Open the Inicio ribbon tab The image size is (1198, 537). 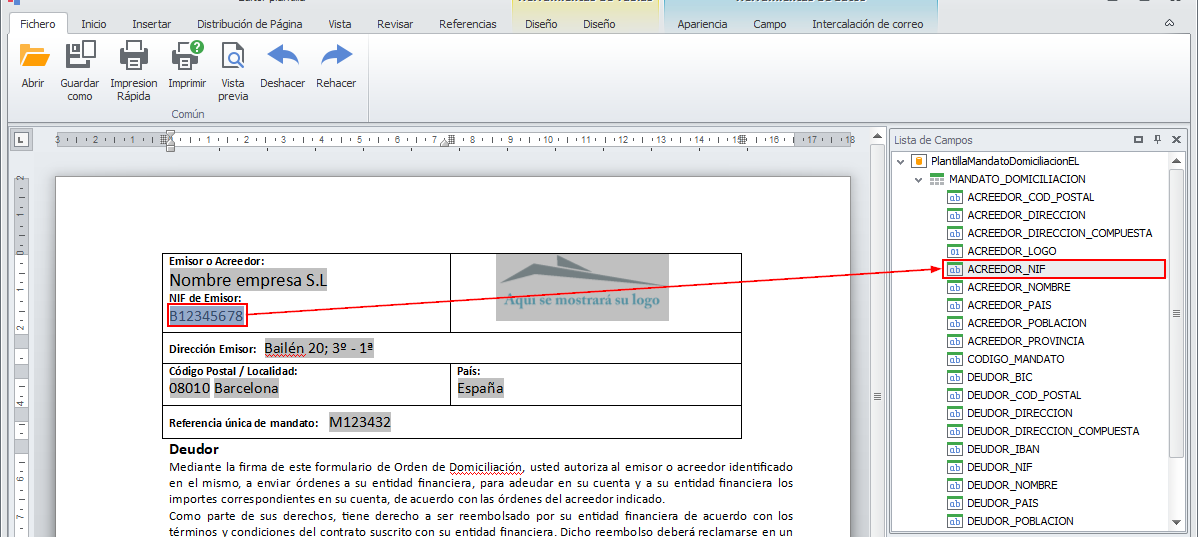(x=94, y=24)
